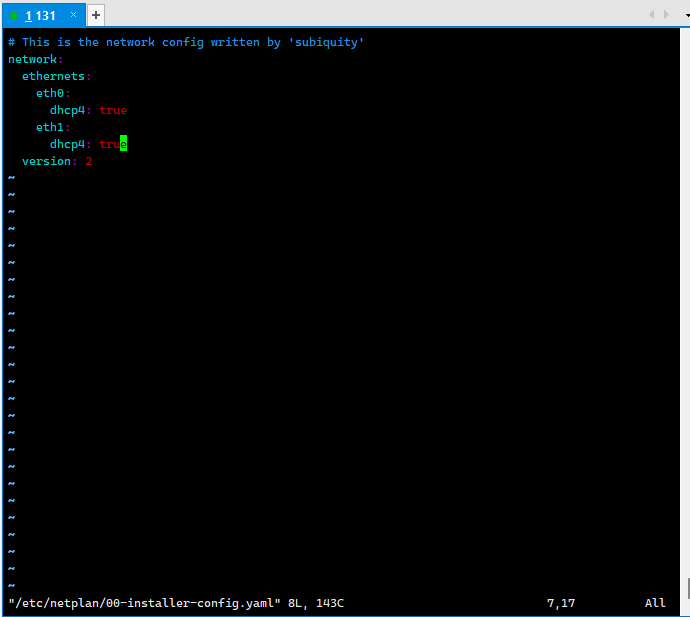Click the 'All' scroll position indicator

coord(655,603)
